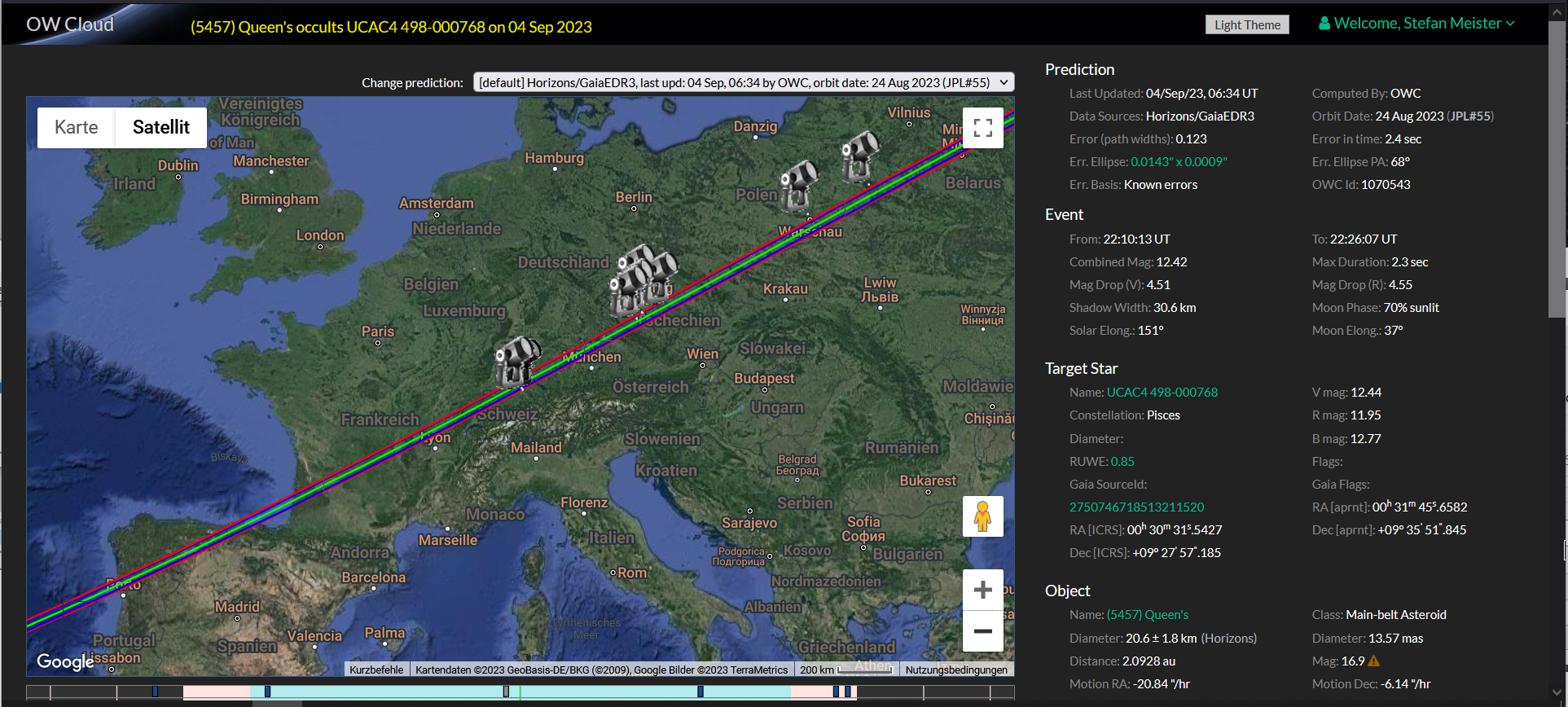
Task: Open the Change prediction dropdown
Action: coord(744,82)
